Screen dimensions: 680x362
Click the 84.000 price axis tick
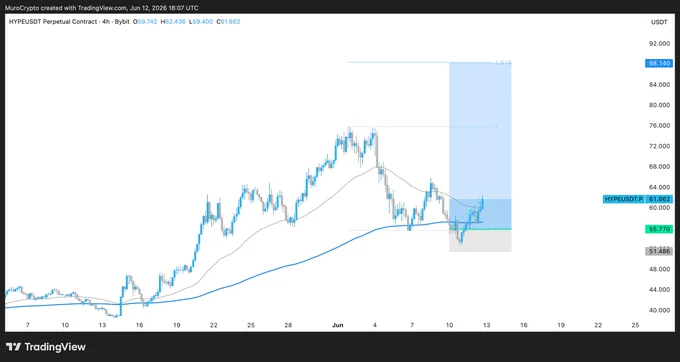coord(659,84)
